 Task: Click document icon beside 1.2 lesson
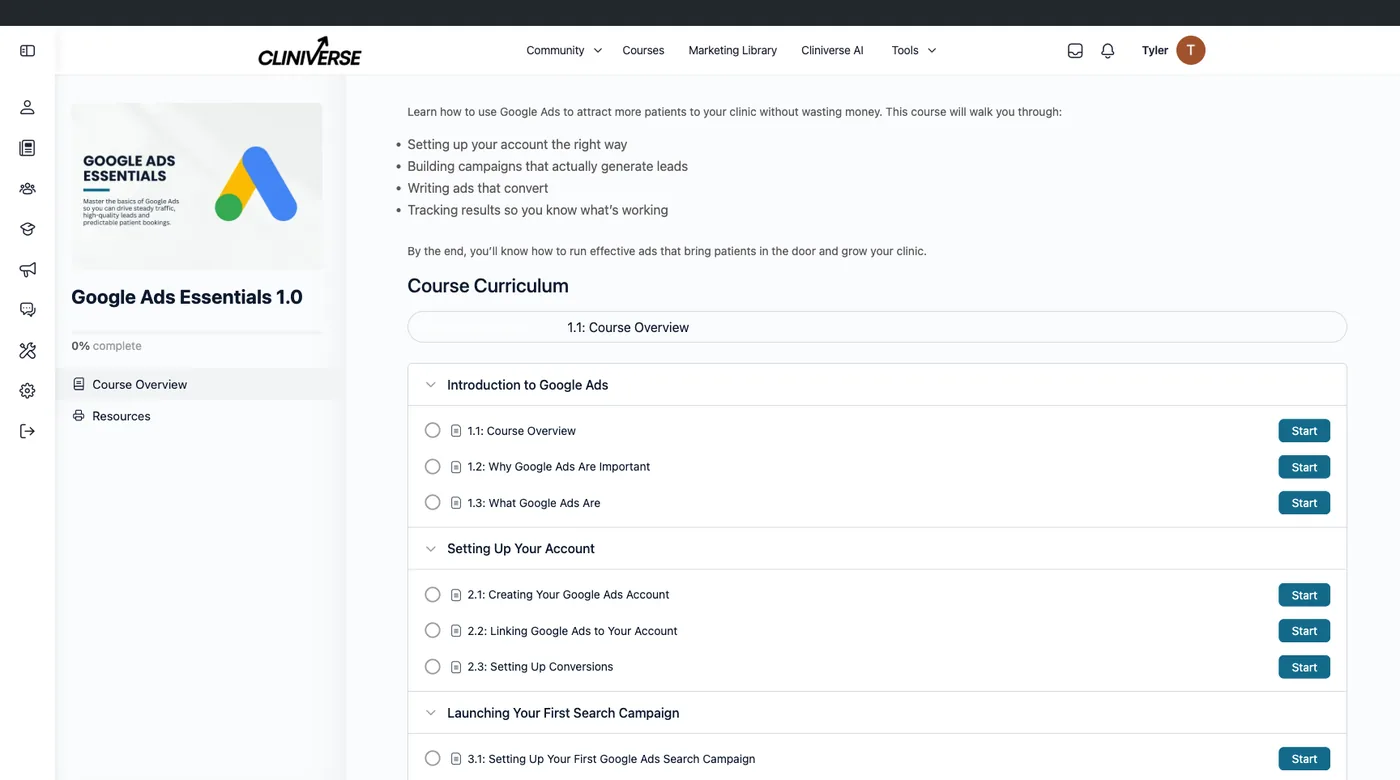tap(456, 467)
